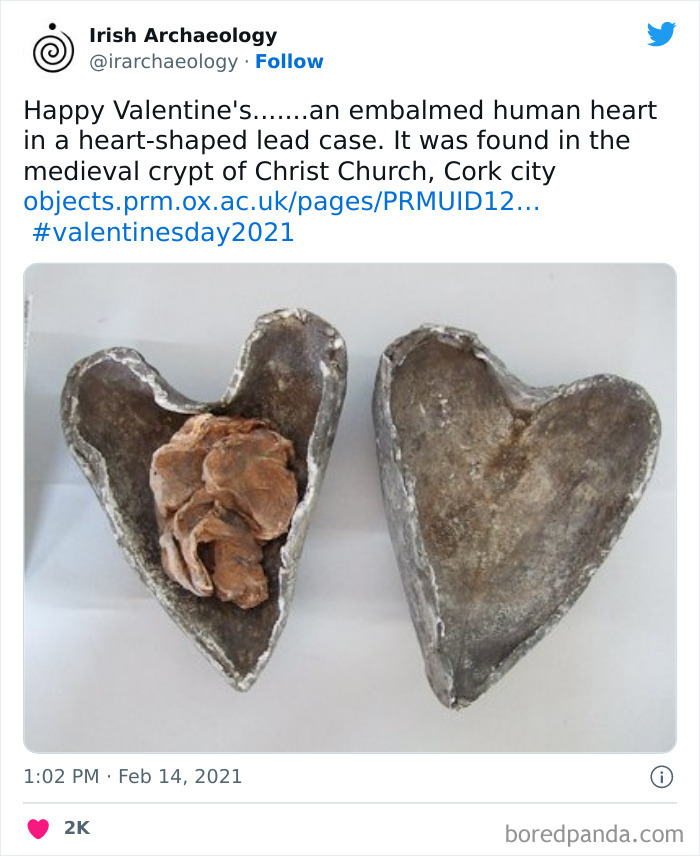Click the embalmed heart in the photo
Image resolution: width=700 pixels, height=856 pixels.
[x=225, y=503]
